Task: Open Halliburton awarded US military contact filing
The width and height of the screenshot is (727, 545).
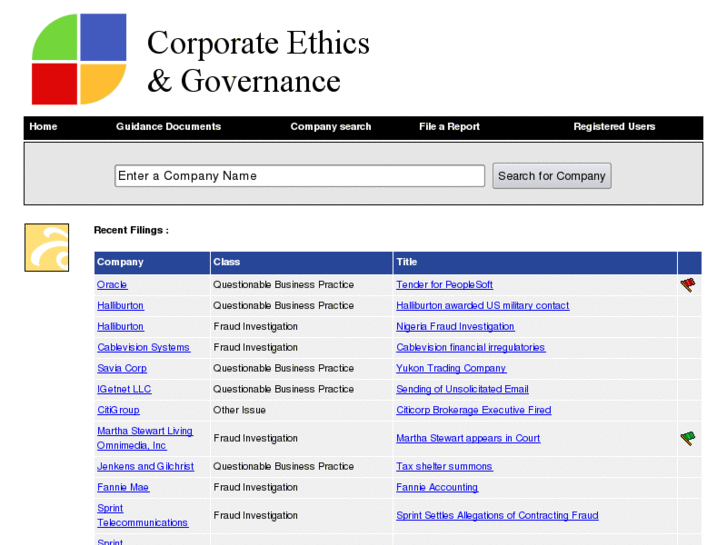Action: [x=483, y=306]
